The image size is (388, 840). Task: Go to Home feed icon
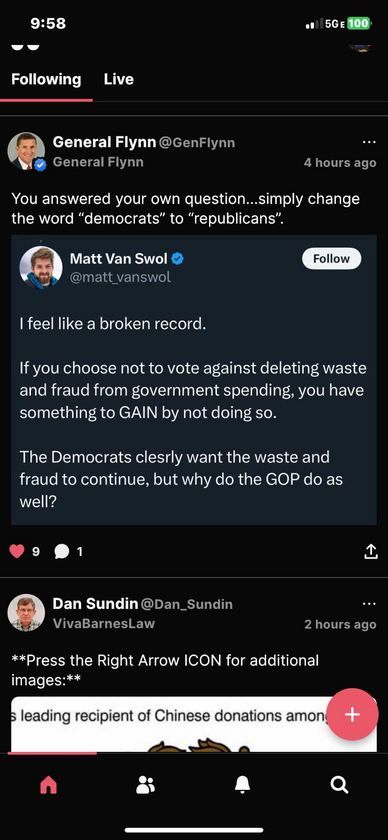point(48,785)
